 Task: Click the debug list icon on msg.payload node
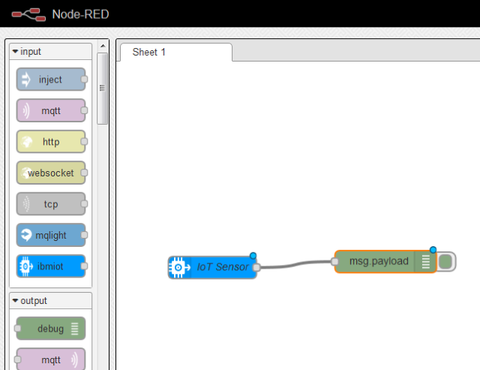426,262
